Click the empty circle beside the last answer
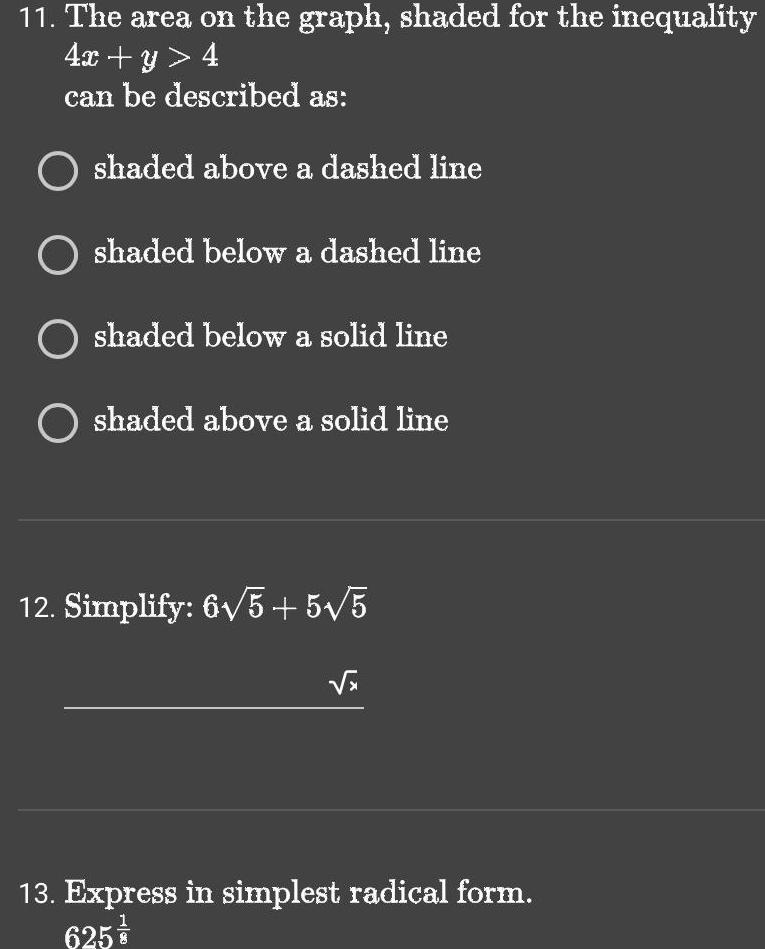 57,422
